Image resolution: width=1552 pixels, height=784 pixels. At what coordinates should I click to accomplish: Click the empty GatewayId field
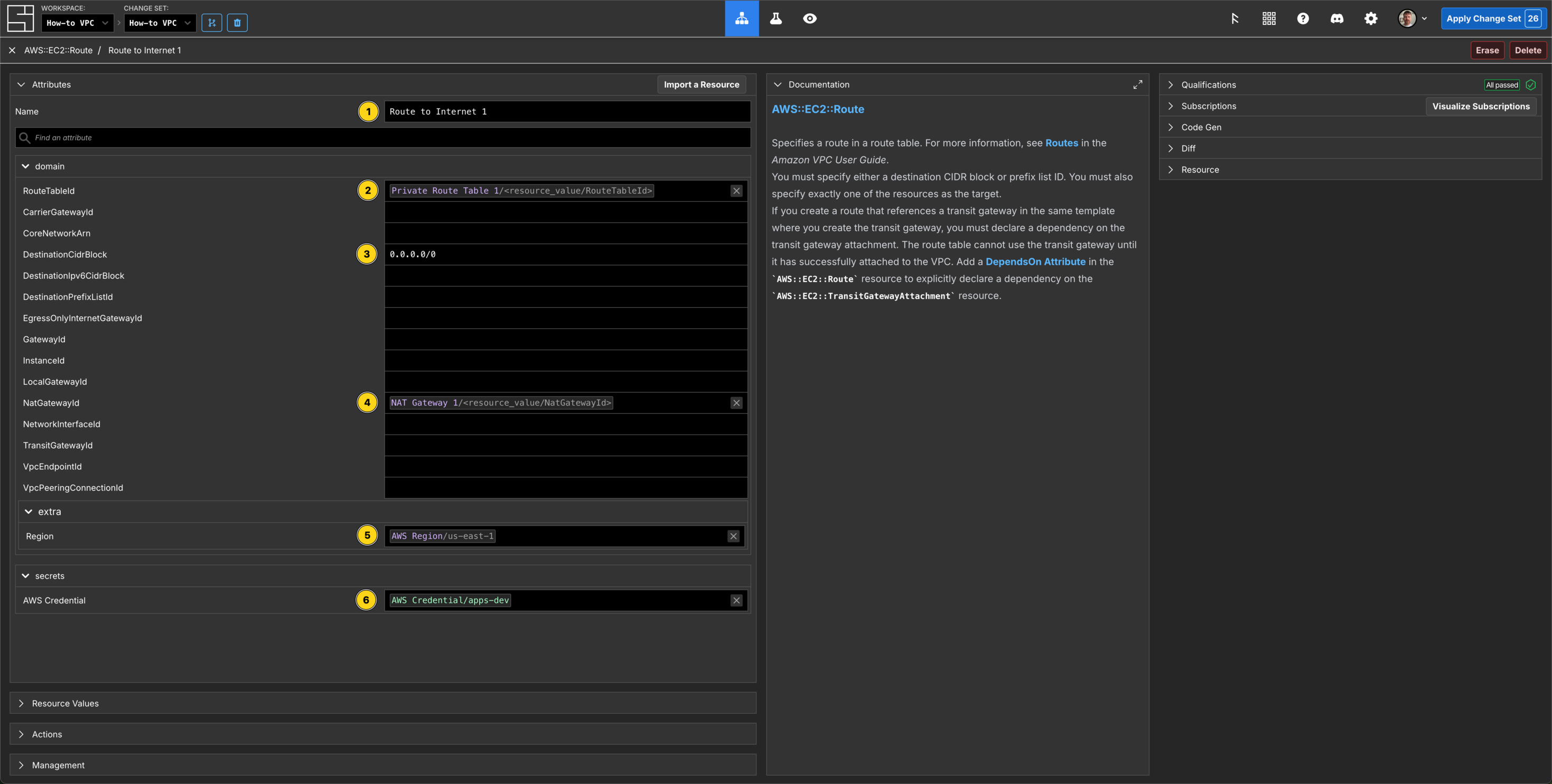[x=566, y=339]
